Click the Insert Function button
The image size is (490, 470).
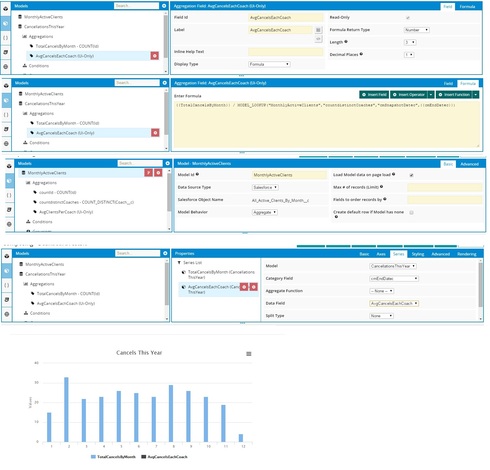point(454,95)
